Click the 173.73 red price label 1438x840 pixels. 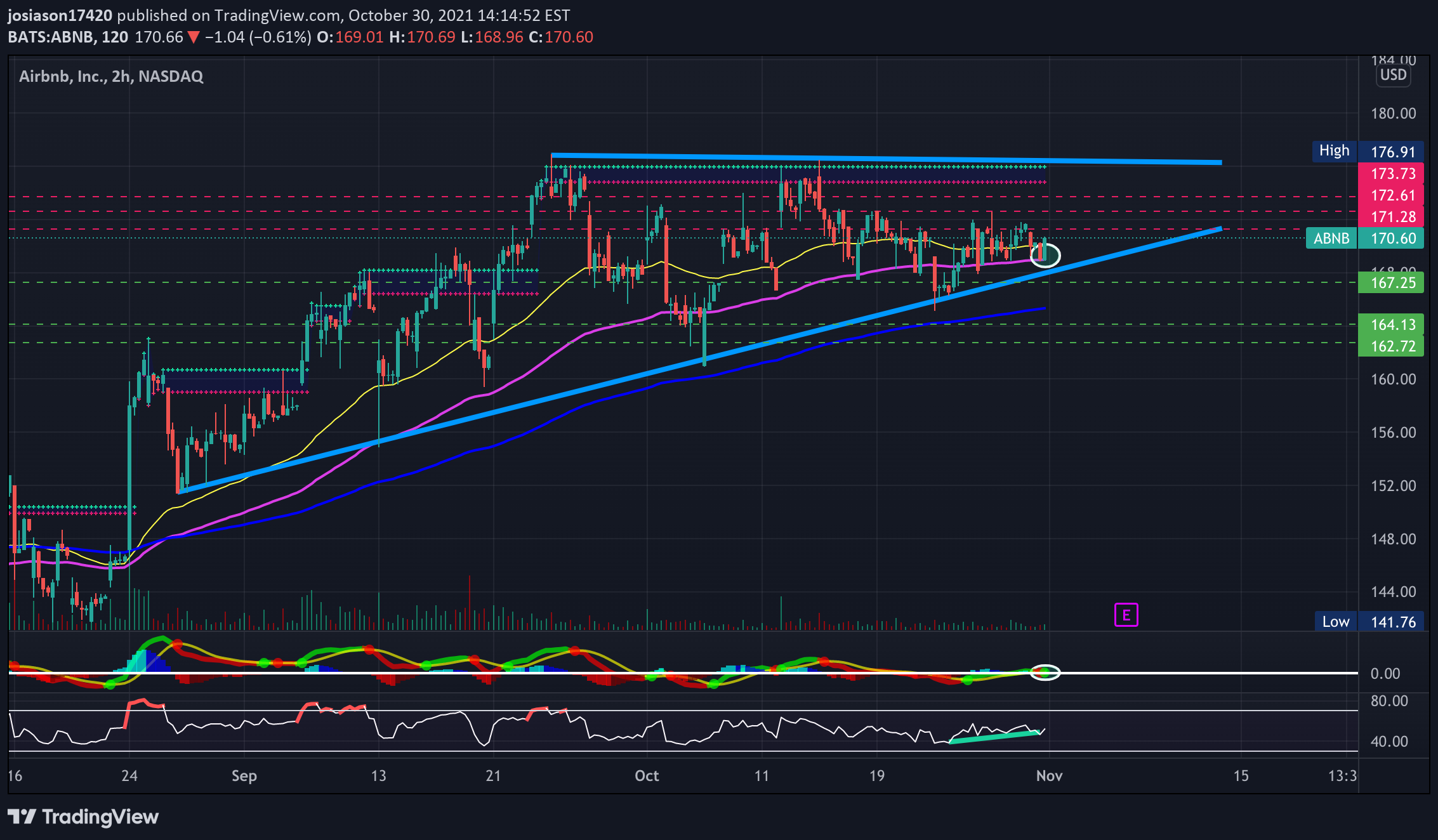point(1391,174)
